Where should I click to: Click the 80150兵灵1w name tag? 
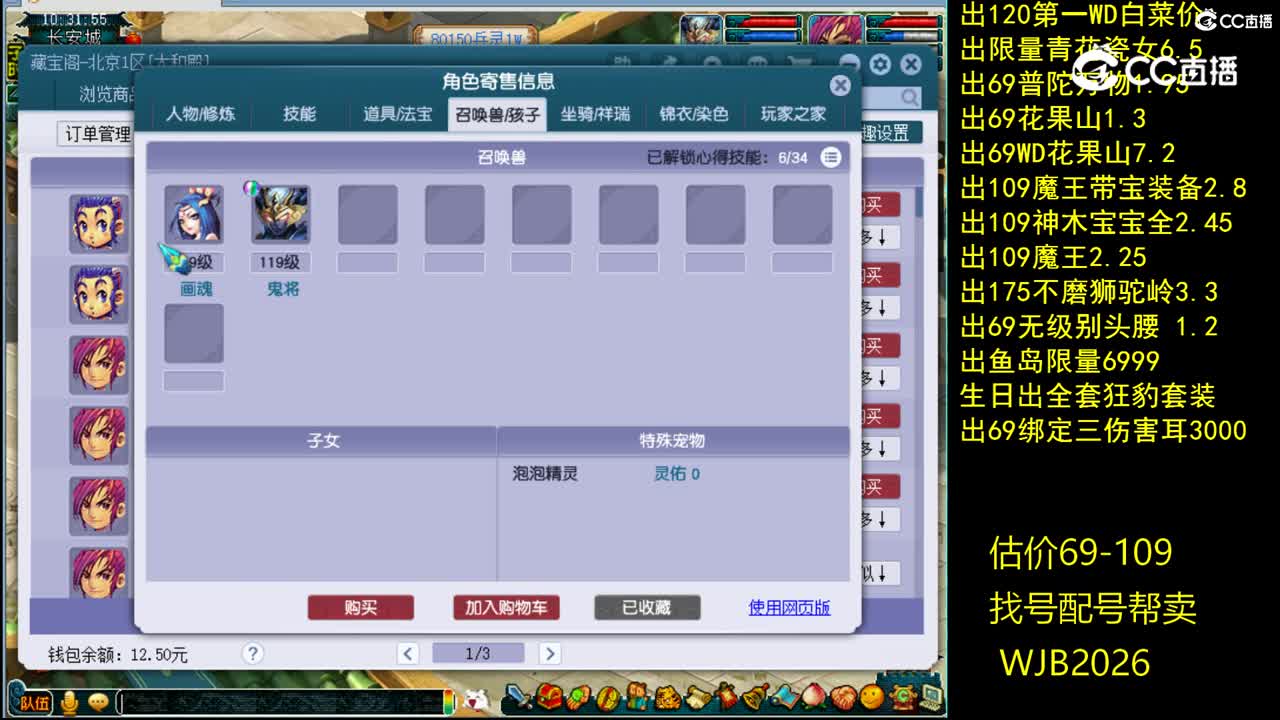pyautogui.click(x=475, y=37)
